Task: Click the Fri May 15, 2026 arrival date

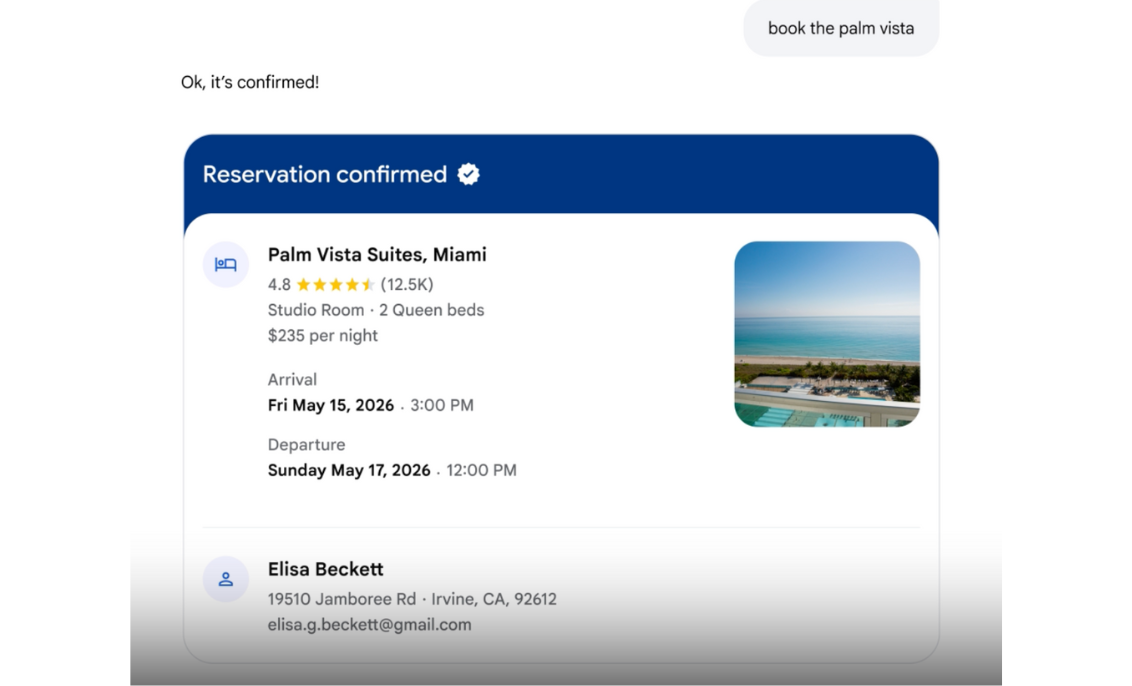Action: pos(331,405)
